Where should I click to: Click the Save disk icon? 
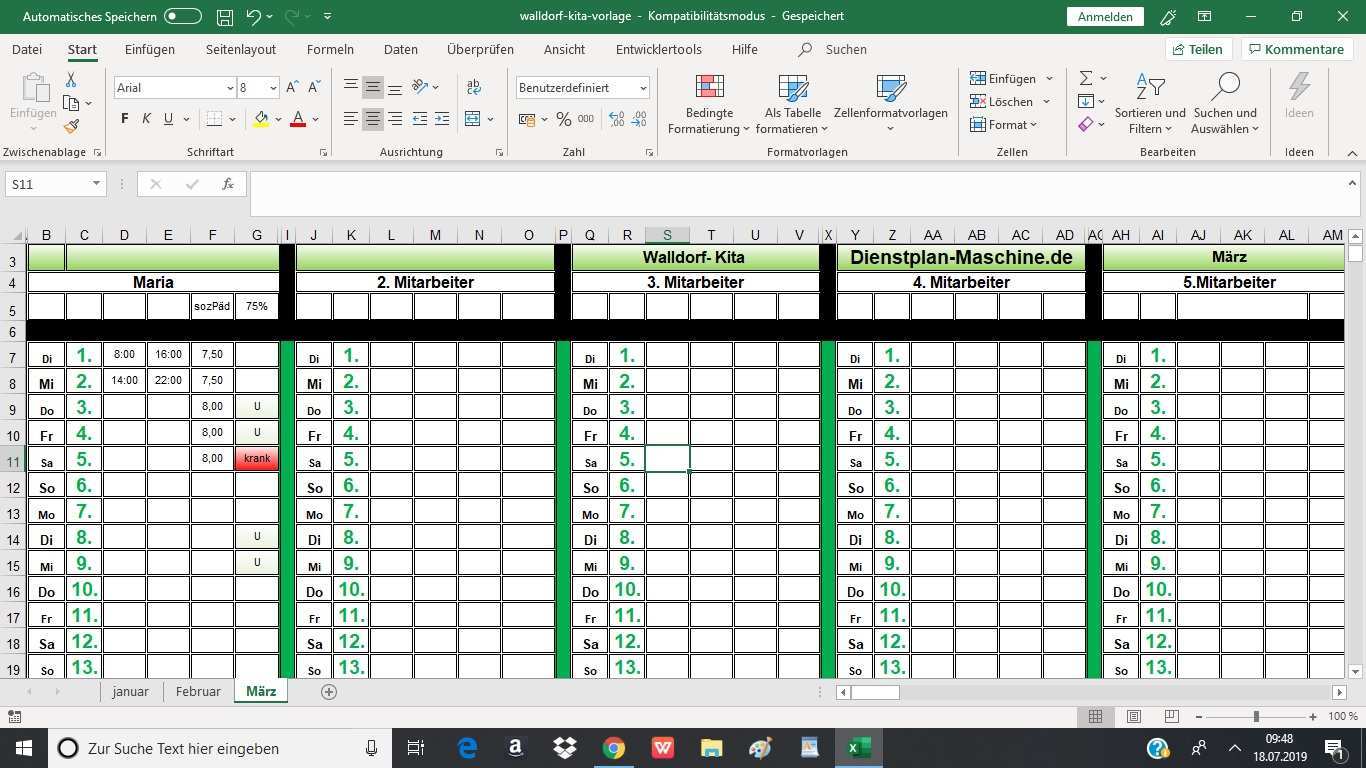tap(225, 17)
